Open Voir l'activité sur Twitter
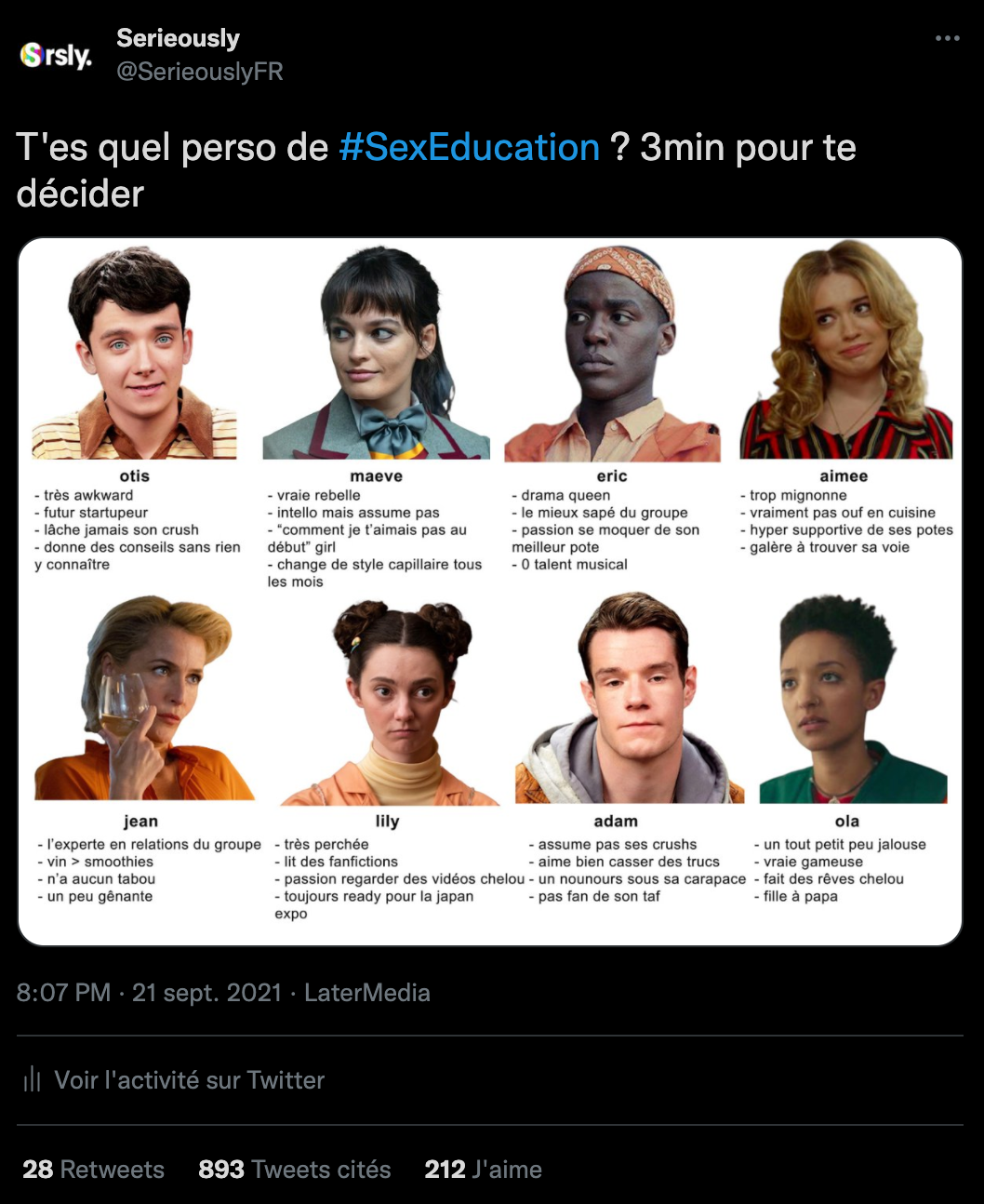Image resolution: width=984 pixels, height=1204 pixels. pyautogui.click(x=190, y=1079)
